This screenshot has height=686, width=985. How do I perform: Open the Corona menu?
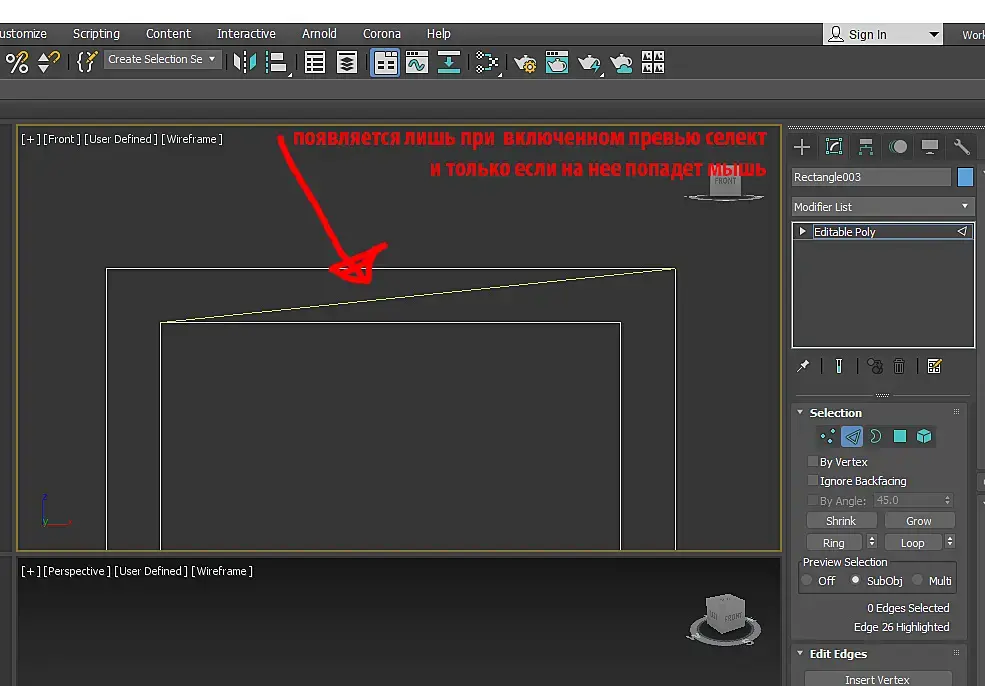(382, 34)
